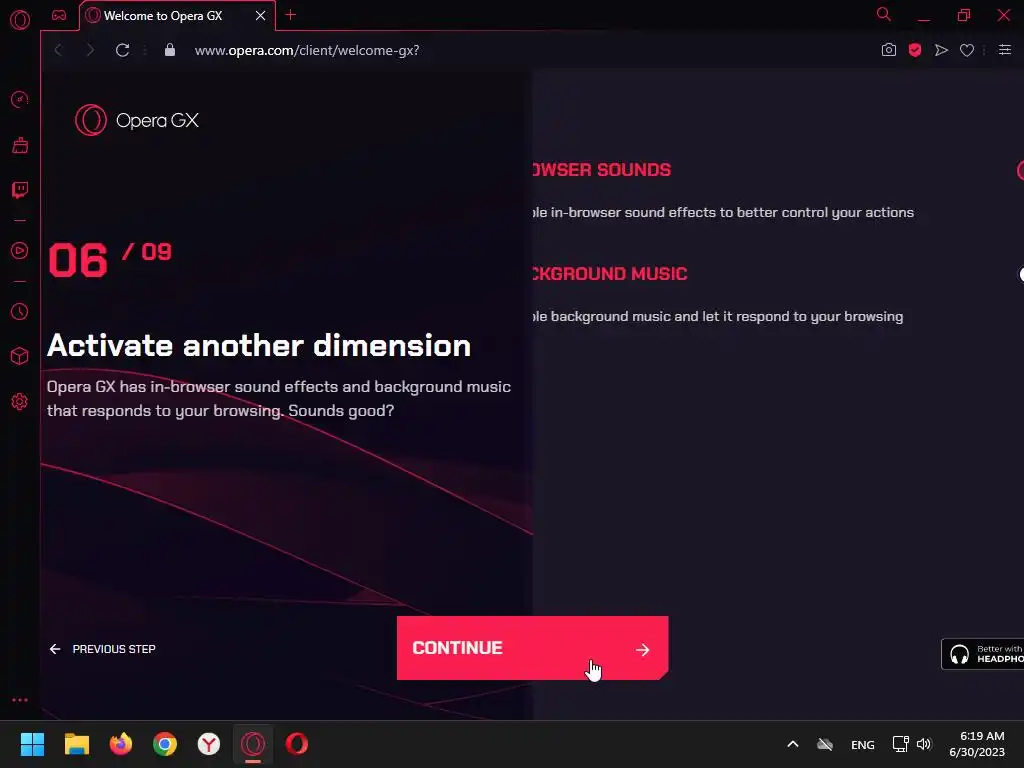Add page to bookmarks heart icon
The width and height of the screenshot is (1024, 768).
point(967,50)
